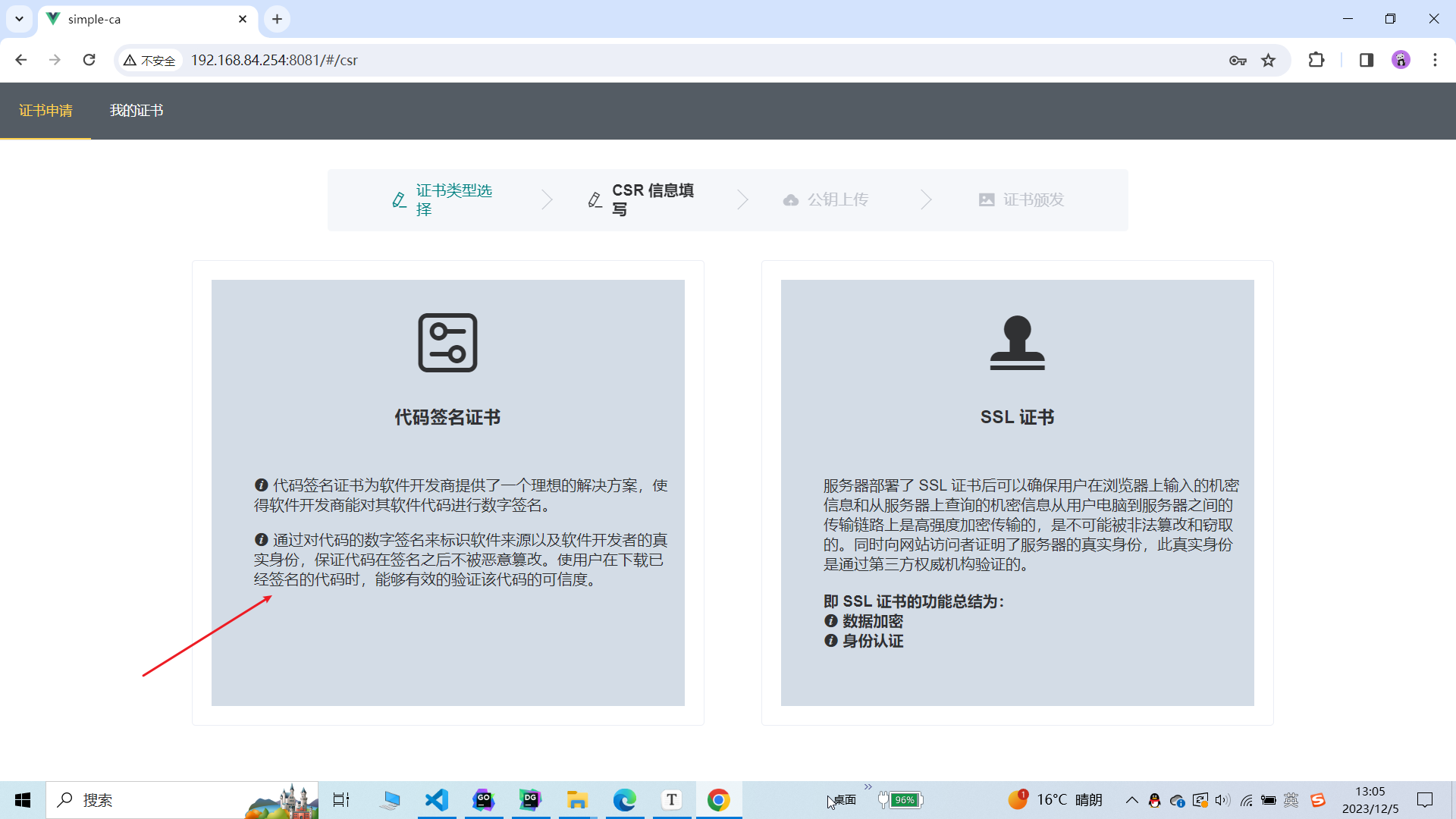The image size is (1456, 819).
Task: Open Task View on the taskbar
Action: coord(341,800)
